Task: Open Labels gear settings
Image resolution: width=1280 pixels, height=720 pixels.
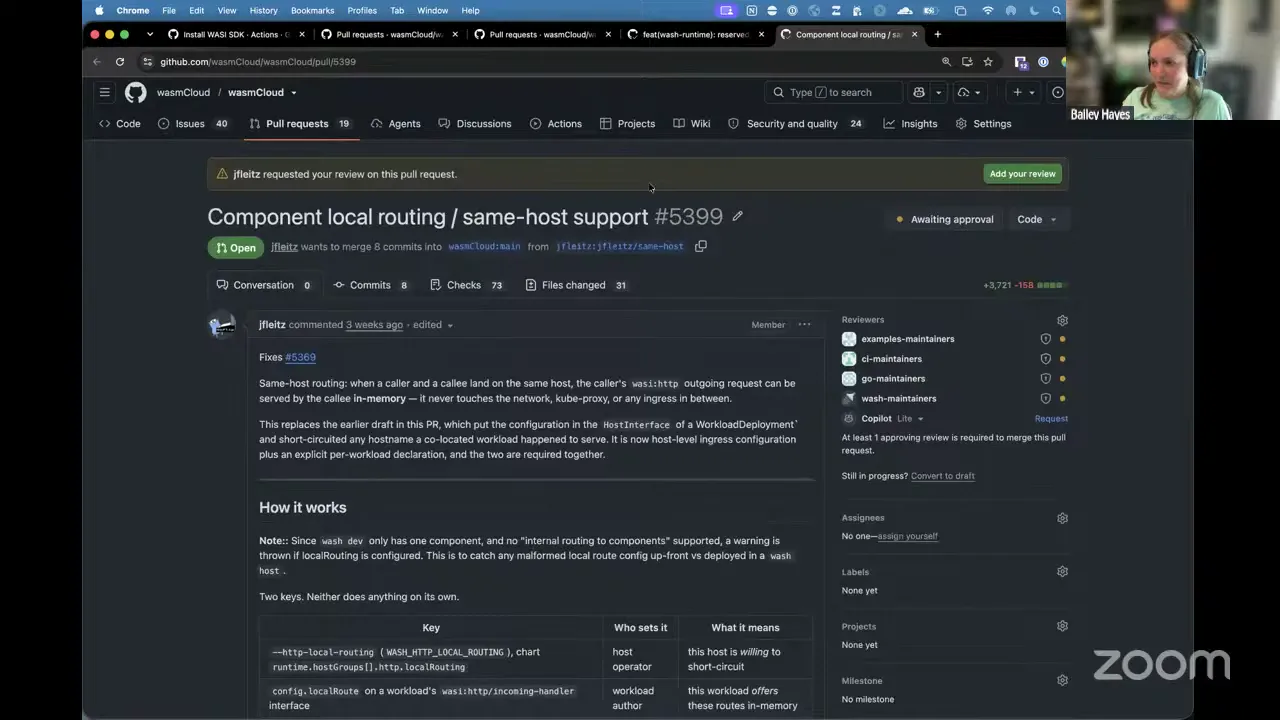Action: tap(1062, 572)
